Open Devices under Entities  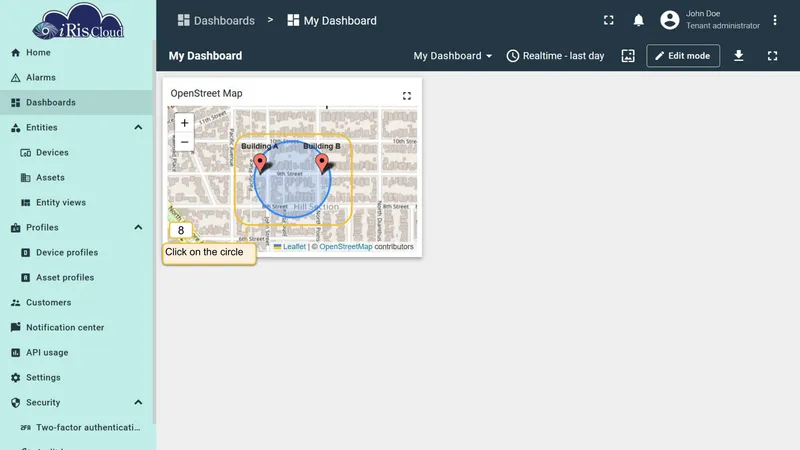coord(77,153)
